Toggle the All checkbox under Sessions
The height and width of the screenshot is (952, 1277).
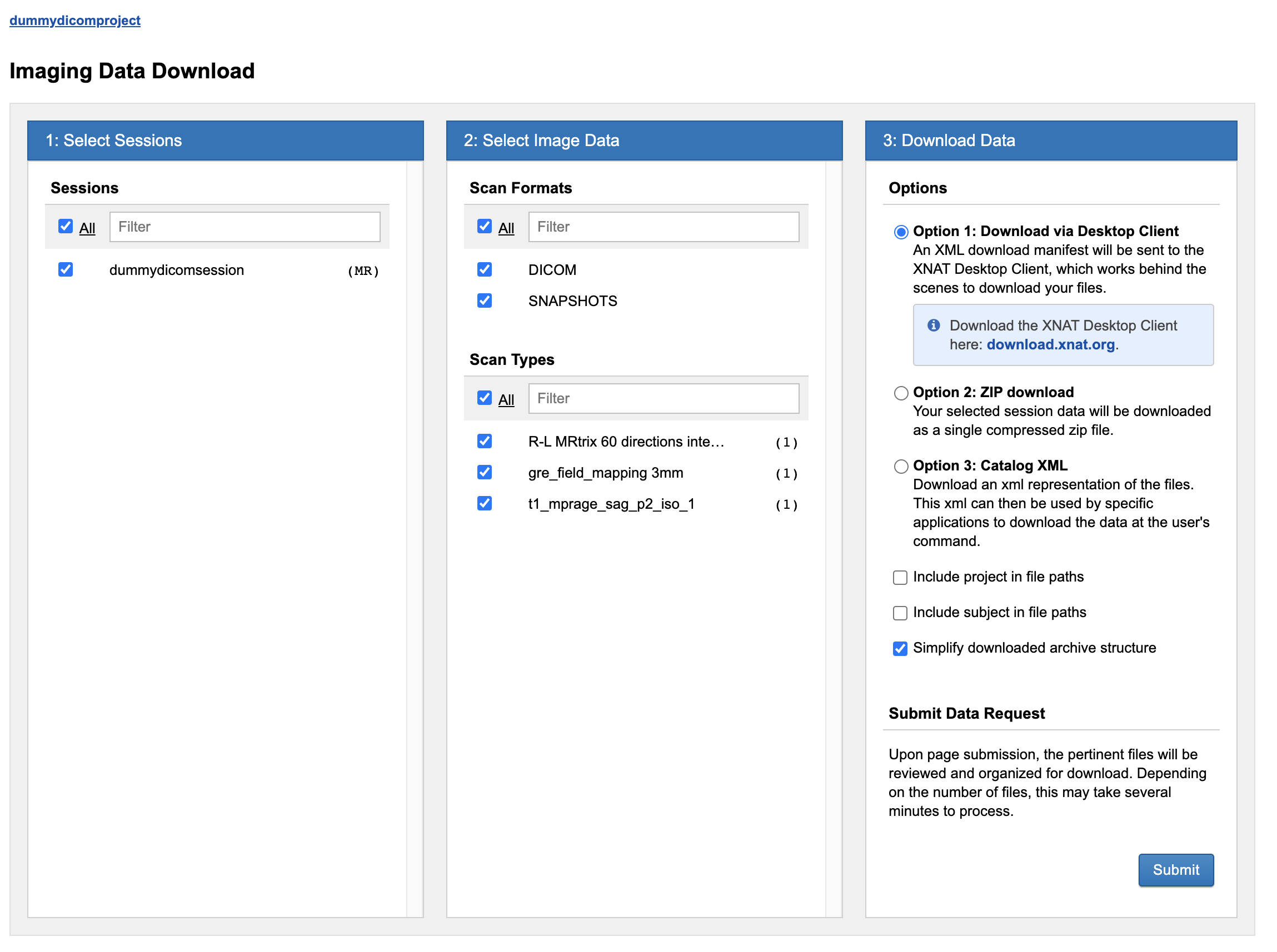point(66,227)
